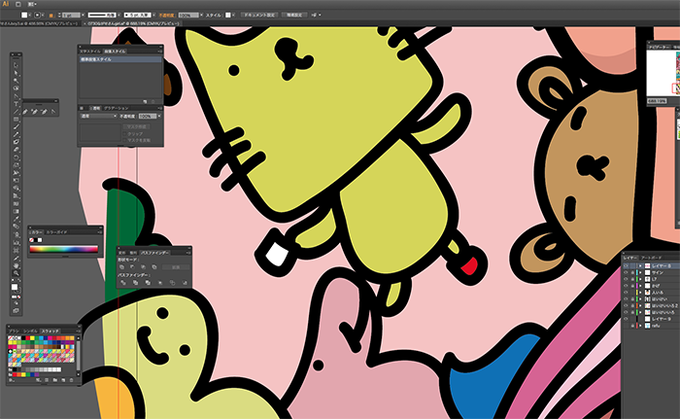Select the Selection tool in the toolbox
The width and height of the screenshot is (680, 419).
coord(16,65)
